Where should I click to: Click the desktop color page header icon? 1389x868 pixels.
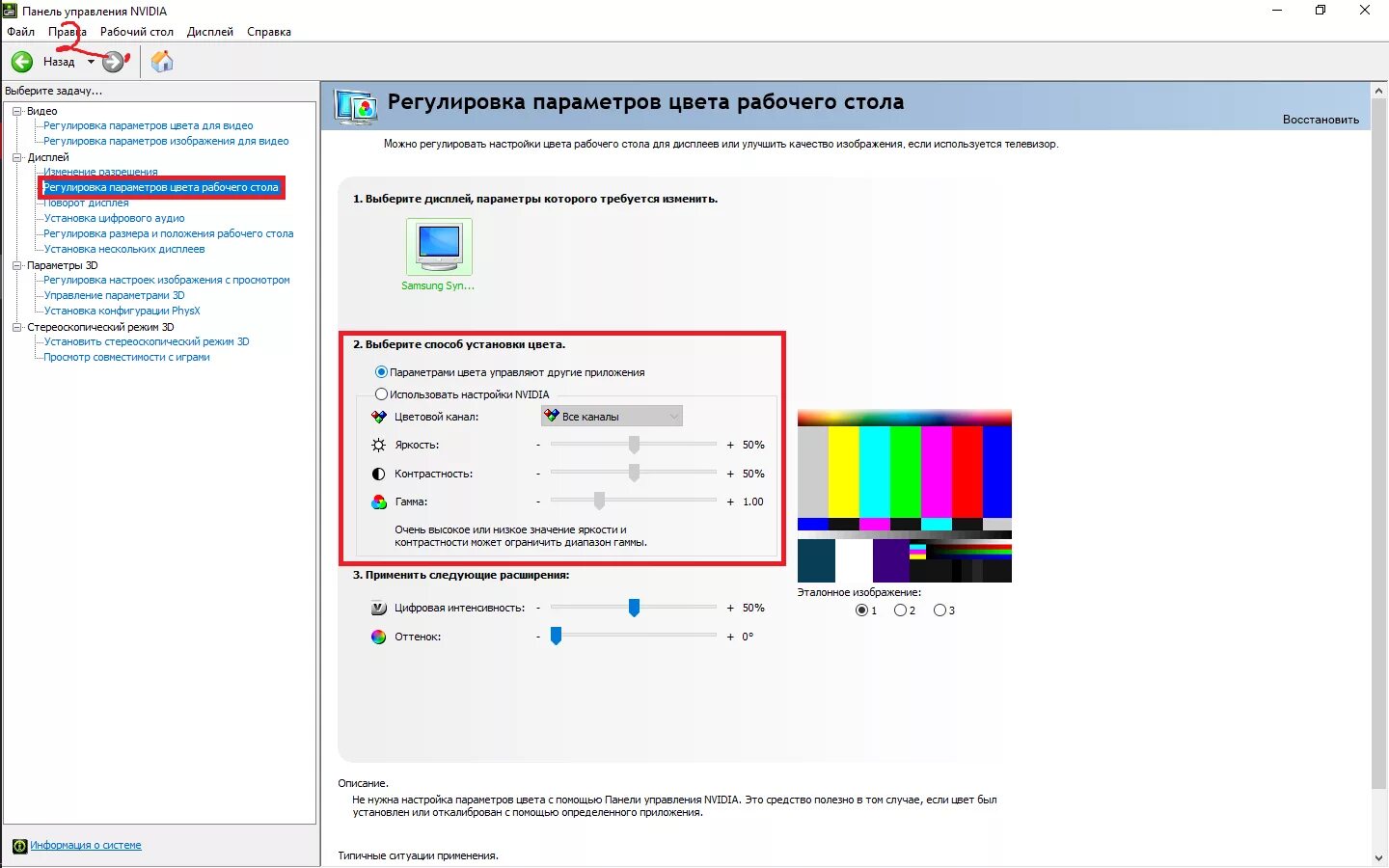click(355, 106)
